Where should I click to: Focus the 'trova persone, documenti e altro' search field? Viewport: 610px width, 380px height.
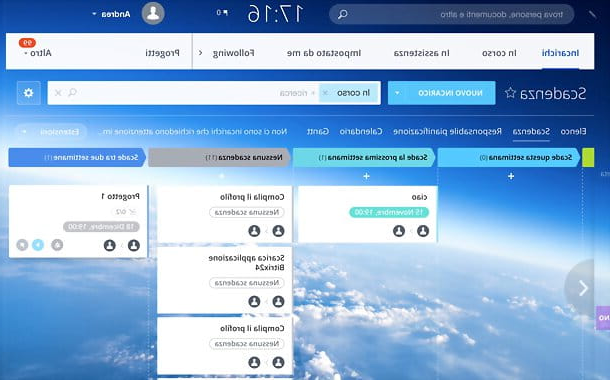pos(451,14)
